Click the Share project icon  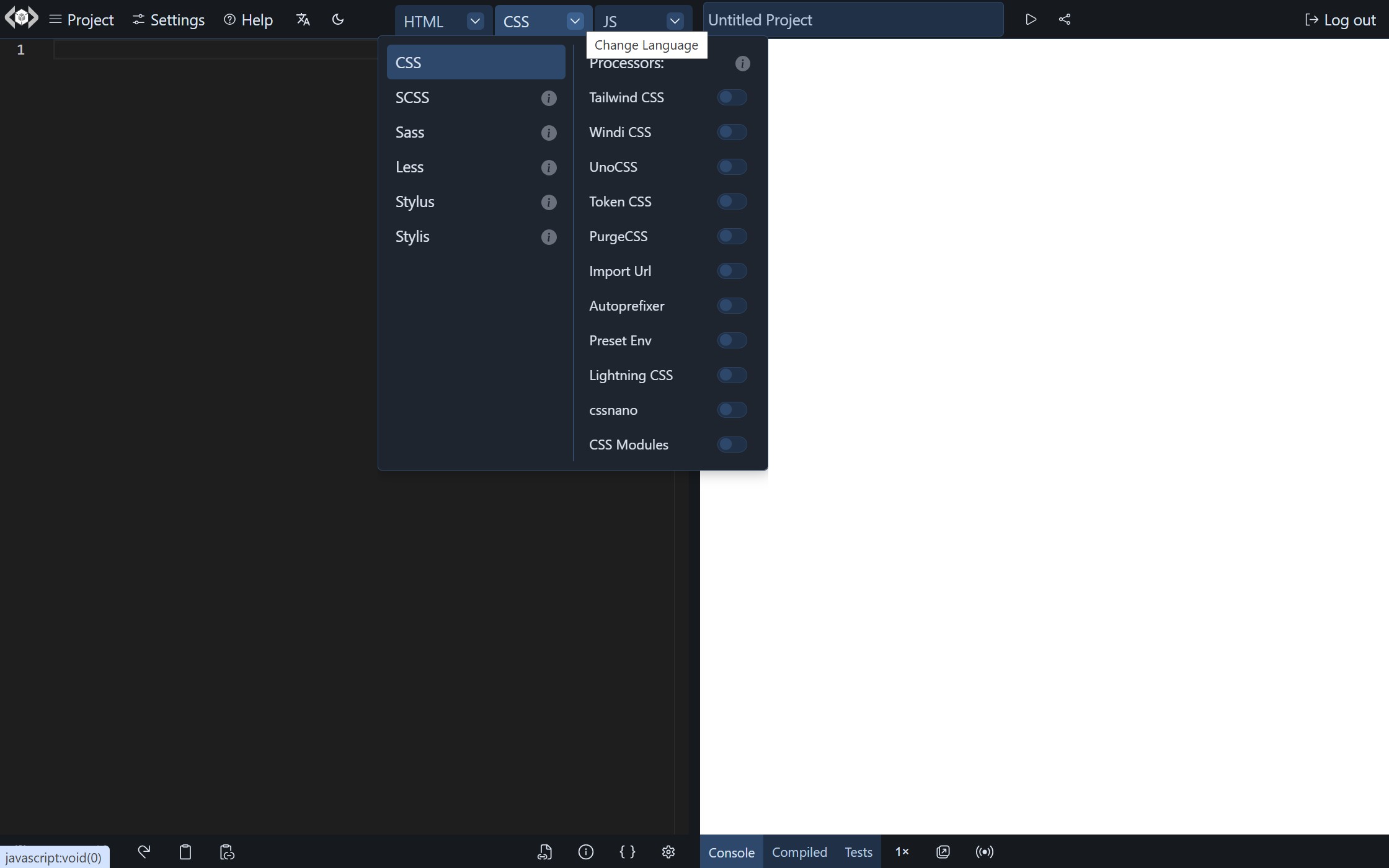(1065, 20)
